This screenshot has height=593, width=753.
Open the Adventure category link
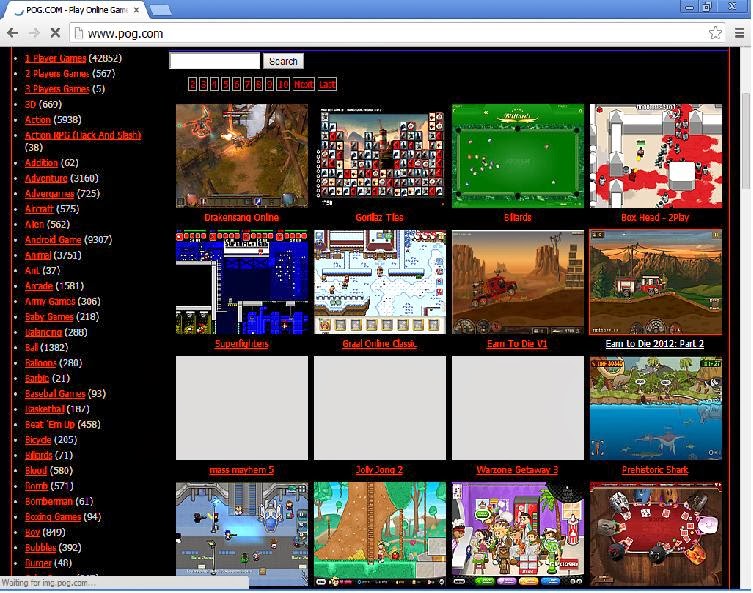(x=46, y=178)
